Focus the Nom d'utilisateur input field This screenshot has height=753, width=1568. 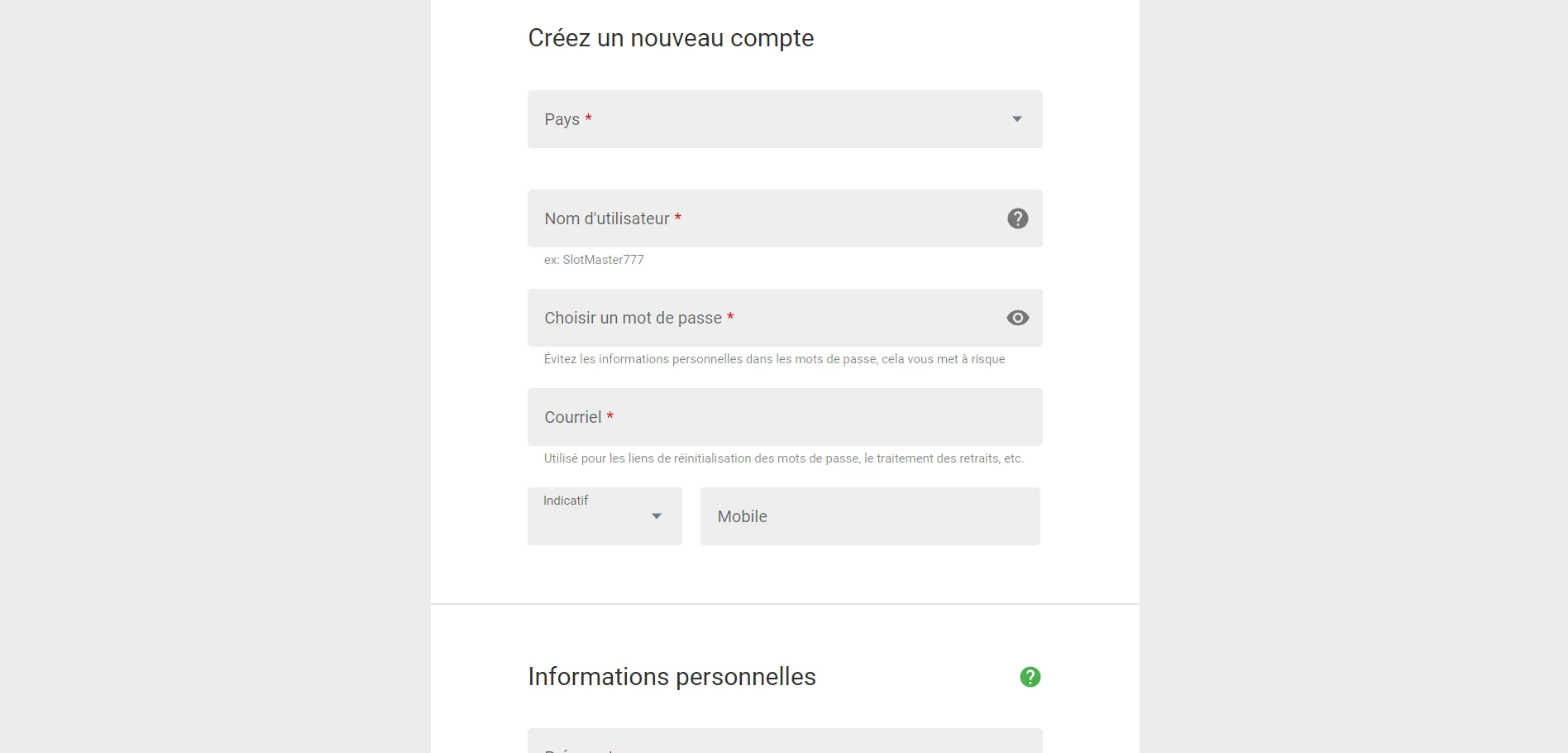pos(785,218)
